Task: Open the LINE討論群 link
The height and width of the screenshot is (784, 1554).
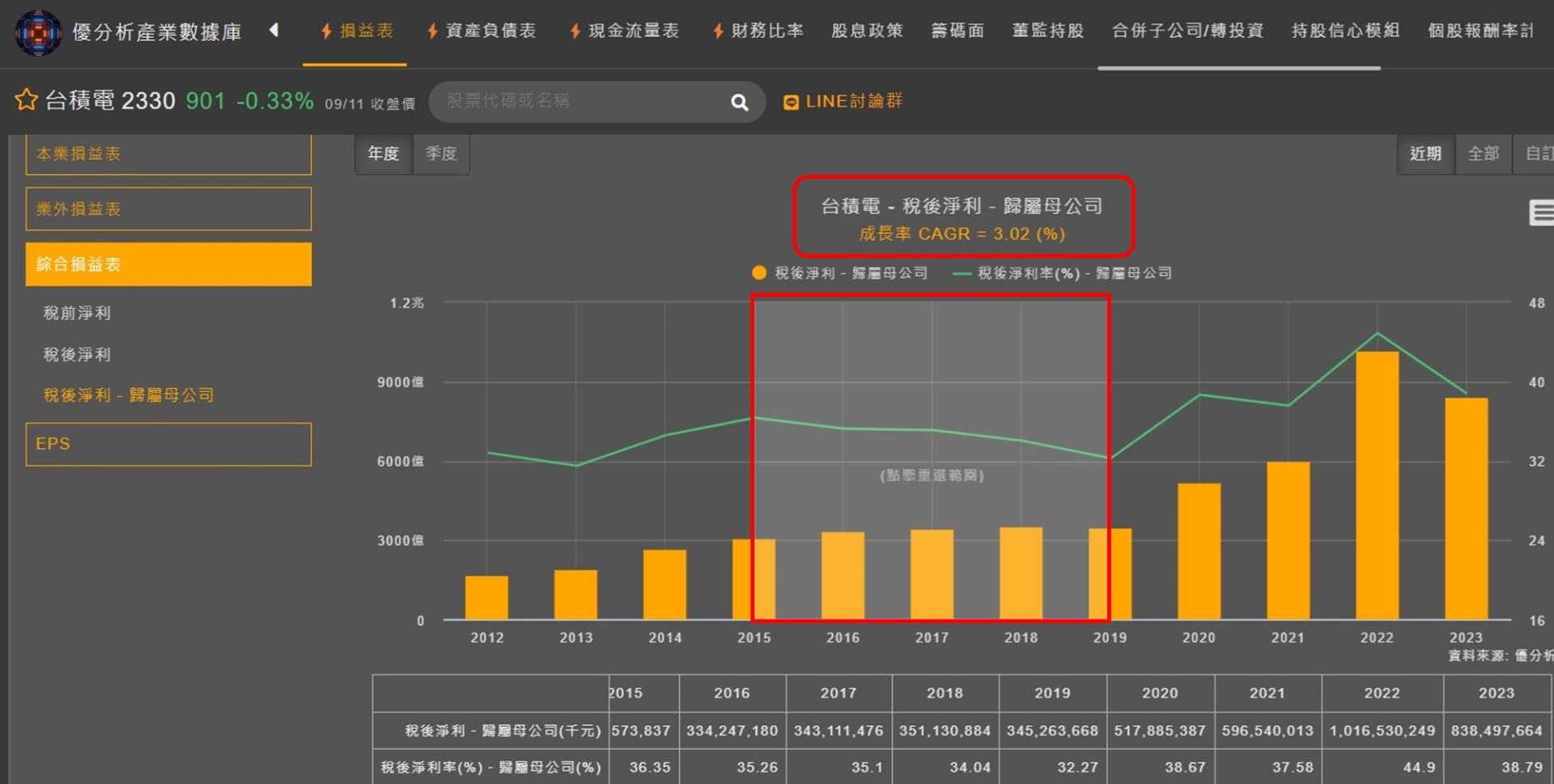Action: click(x=853, y=101)
